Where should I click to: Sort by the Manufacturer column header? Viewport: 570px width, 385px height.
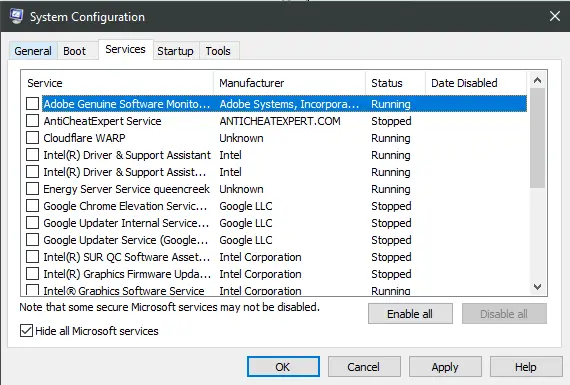tap(289, 83)
